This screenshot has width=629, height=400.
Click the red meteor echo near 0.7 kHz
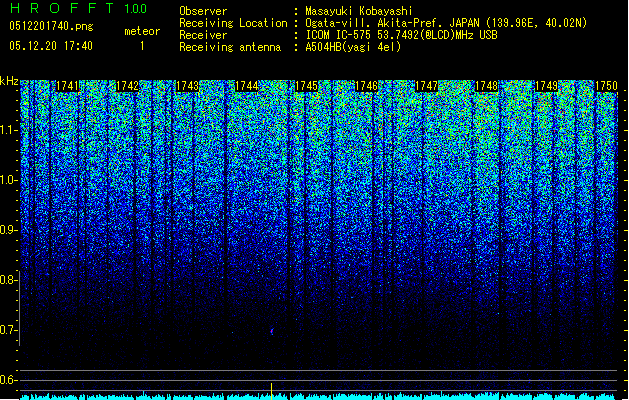[272, 331]
